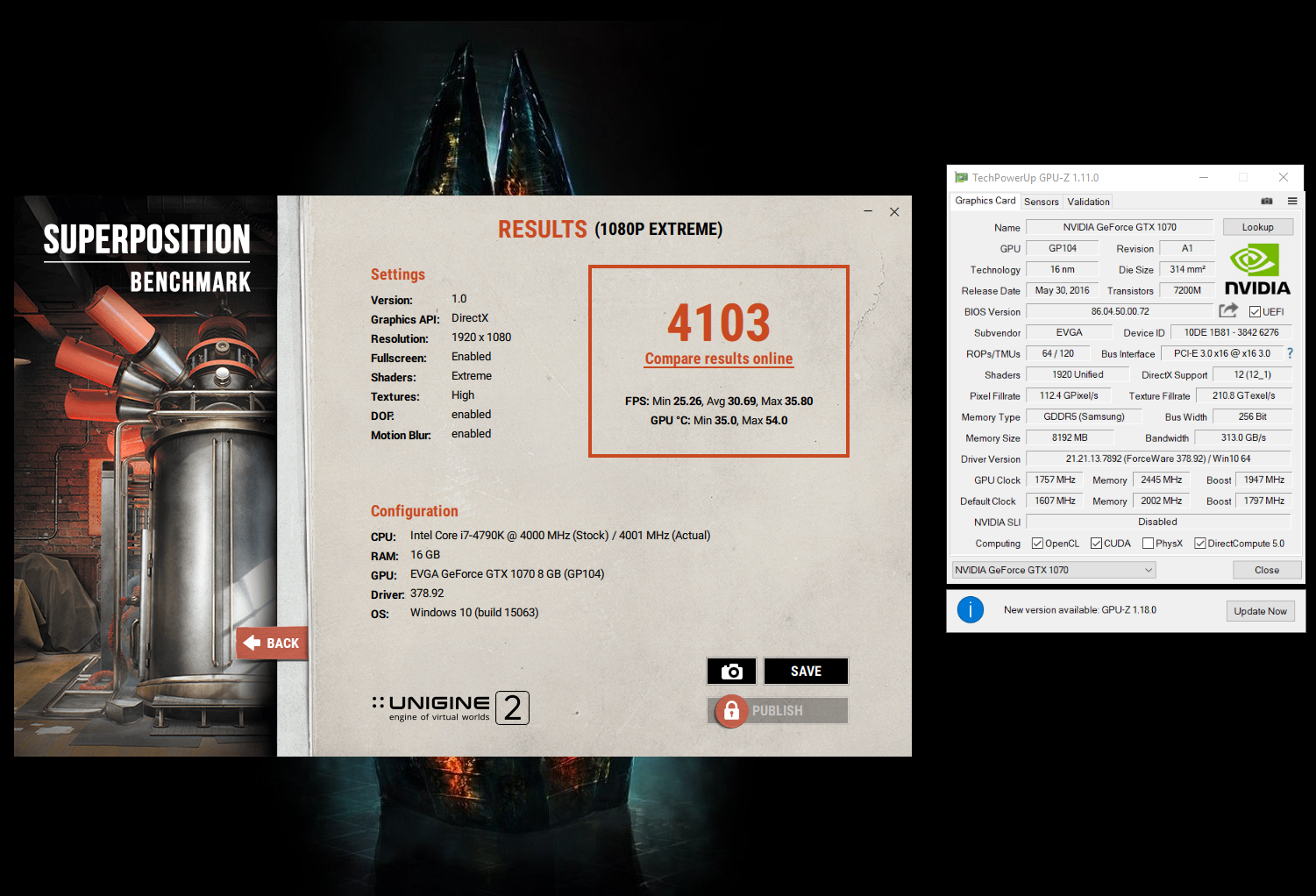This screenshot has width=1316, height=896.
Task: Toggle the CUDA checkbox
Action: pyautogui.click(x=1096, y=544)
